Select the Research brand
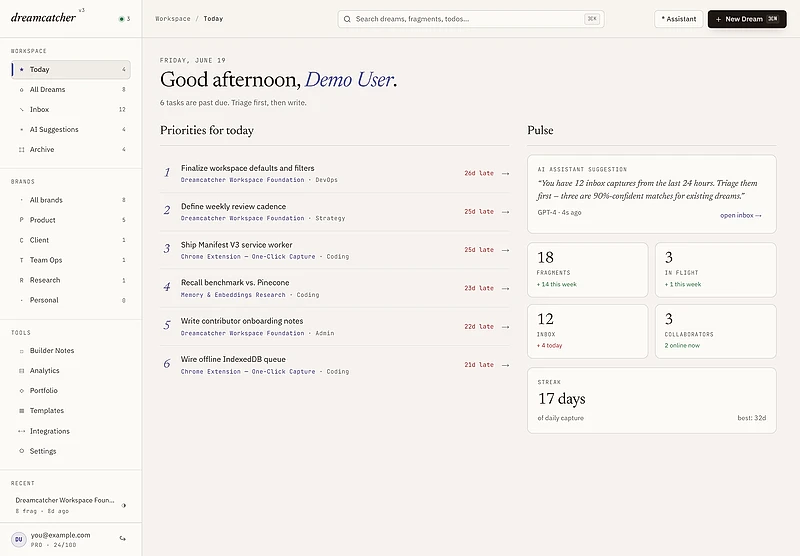 pyautogui.click(x=70, y=280)
